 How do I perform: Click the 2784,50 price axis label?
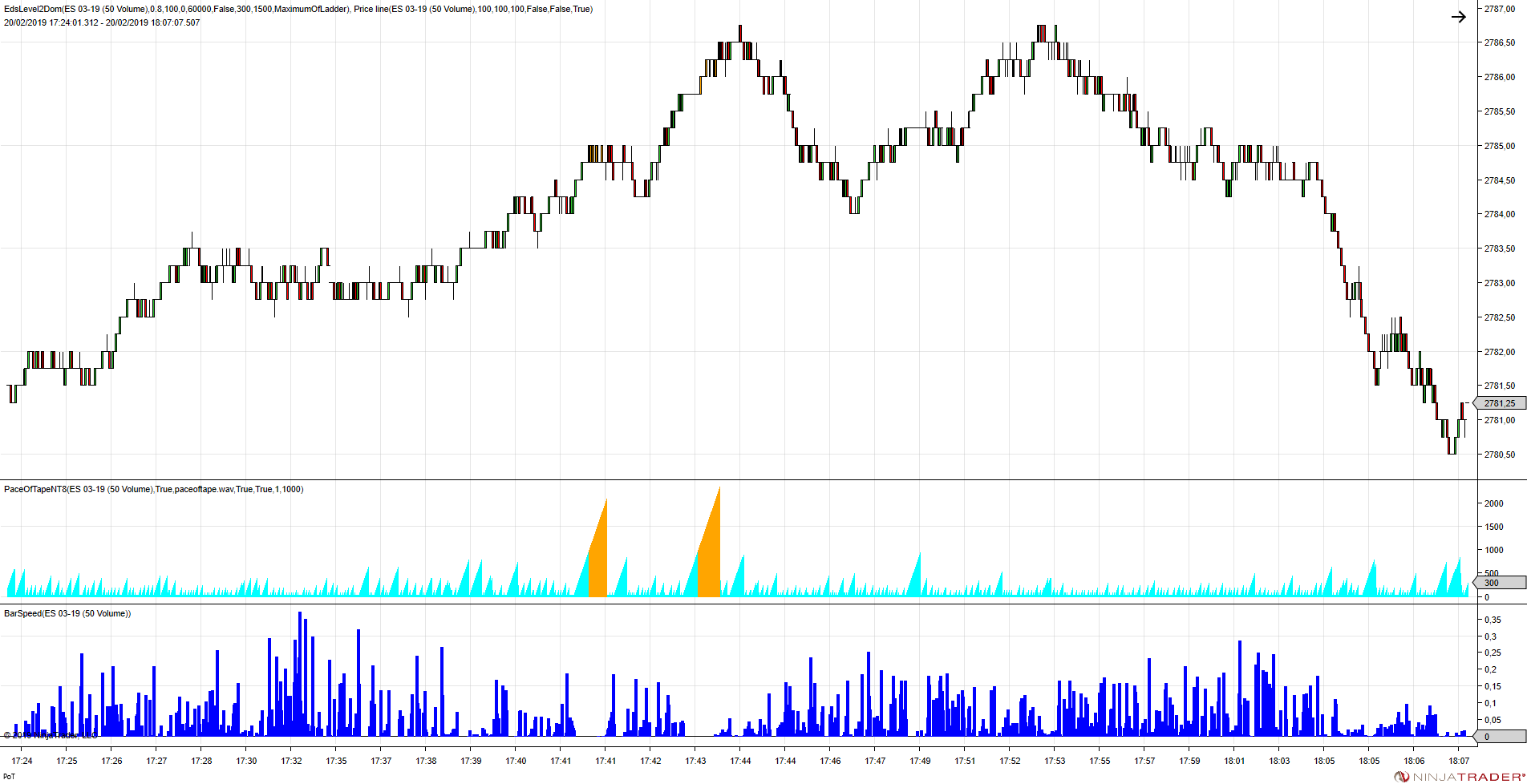click(x=1500, y=180)
